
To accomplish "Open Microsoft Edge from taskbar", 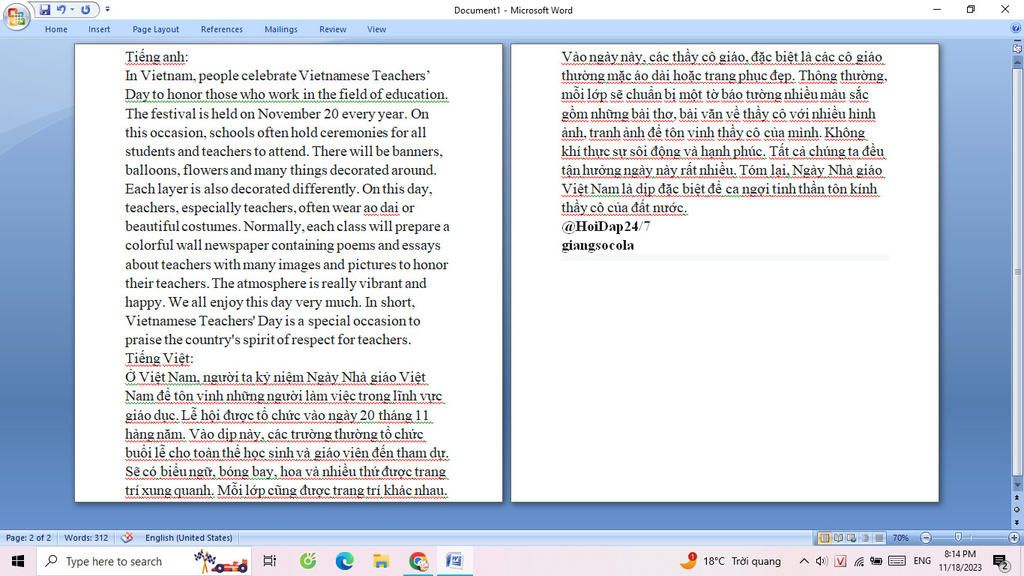I will tap(344, 561).
